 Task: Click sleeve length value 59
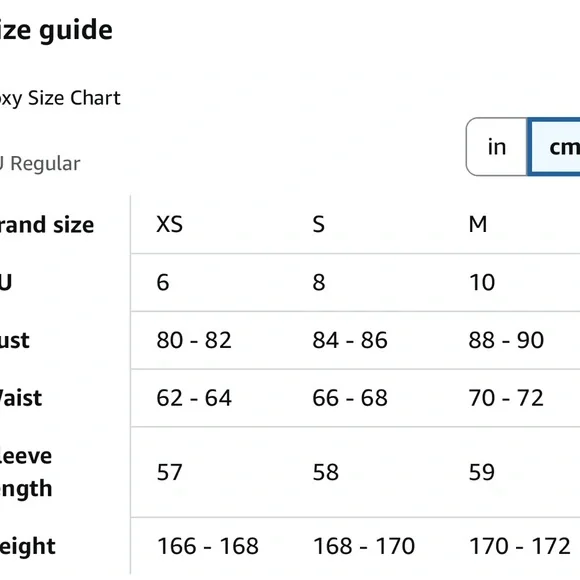482,472
